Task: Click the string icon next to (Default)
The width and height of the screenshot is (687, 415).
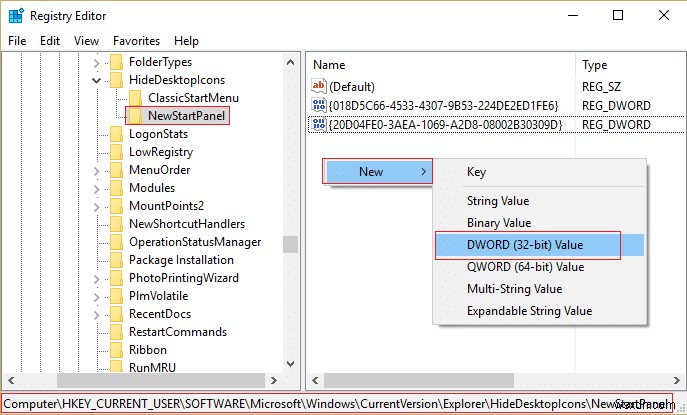Action: (x=319, y=86)
